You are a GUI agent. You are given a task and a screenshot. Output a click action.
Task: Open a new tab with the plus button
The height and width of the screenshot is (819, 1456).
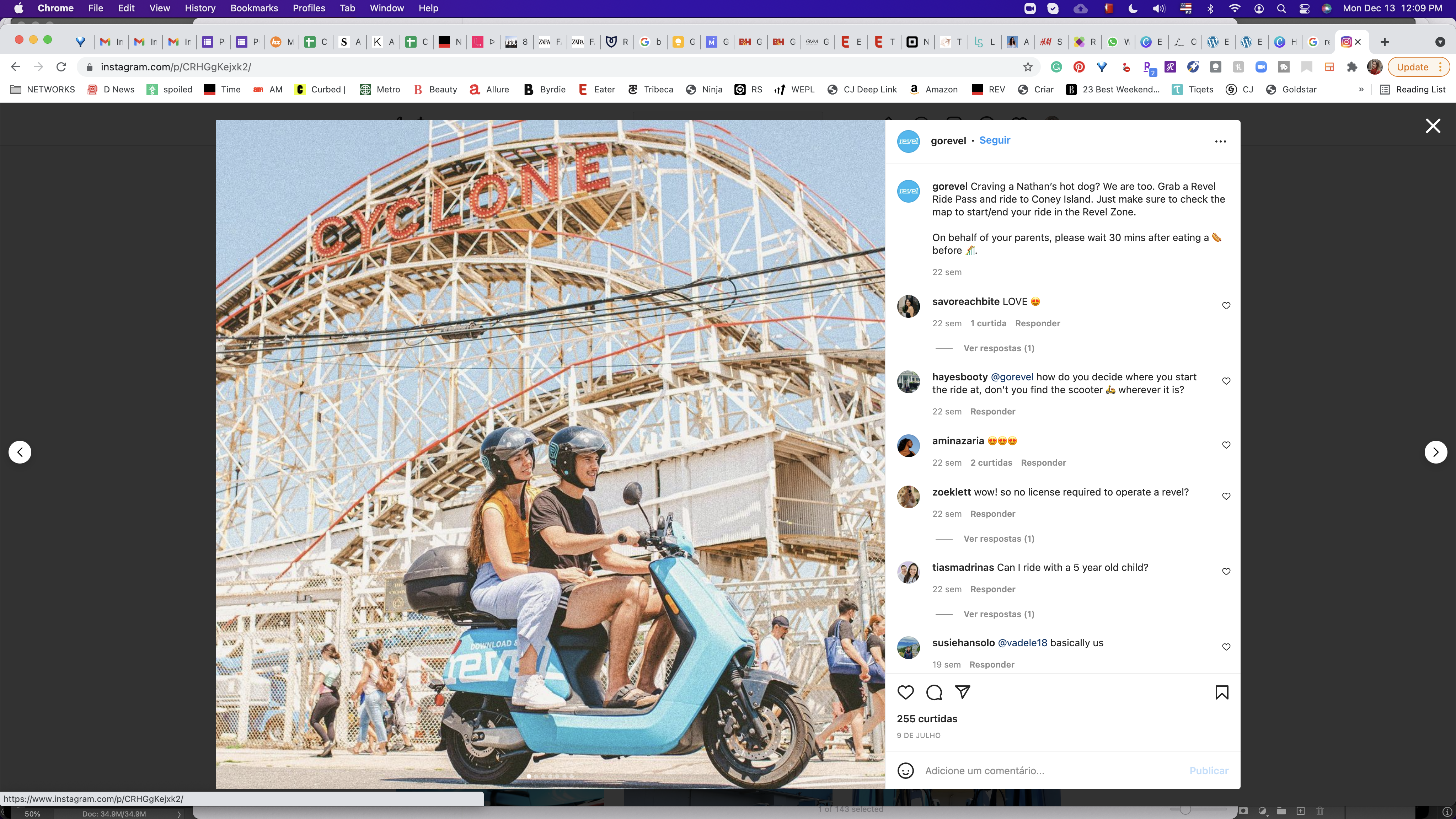[x=1385, y=42]
